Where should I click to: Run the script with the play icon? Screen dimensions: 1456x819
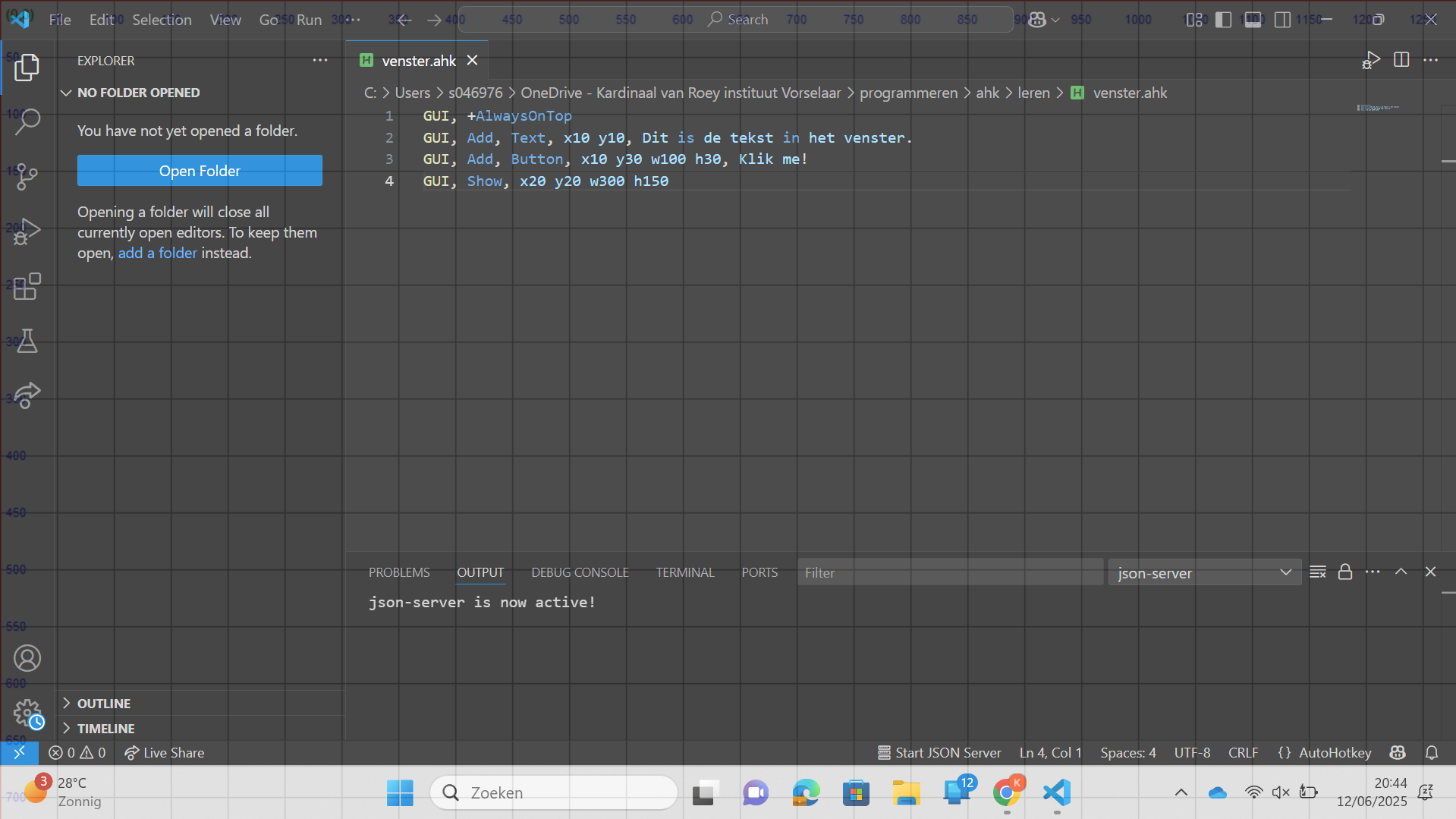pyautogui.click(x=1370, y=60)
